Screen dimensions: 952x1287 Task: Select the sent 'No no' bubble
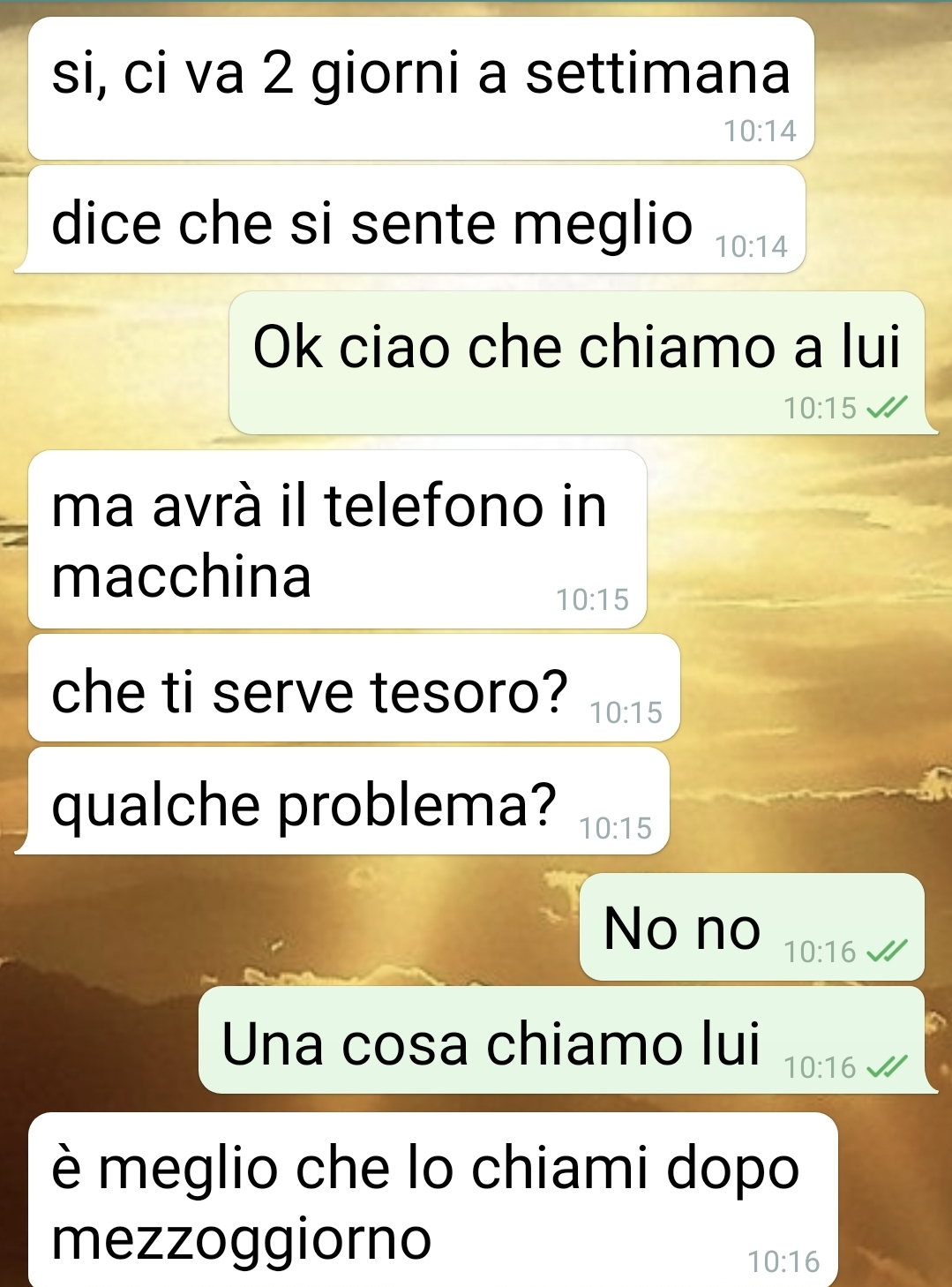point(752,927)
